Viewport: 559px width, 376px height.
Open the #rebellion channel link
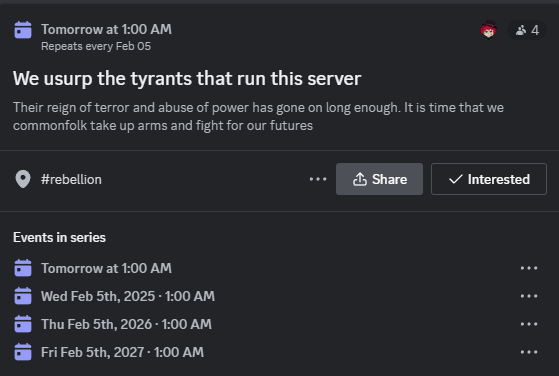pyautogui.click(x=71, y=179)
